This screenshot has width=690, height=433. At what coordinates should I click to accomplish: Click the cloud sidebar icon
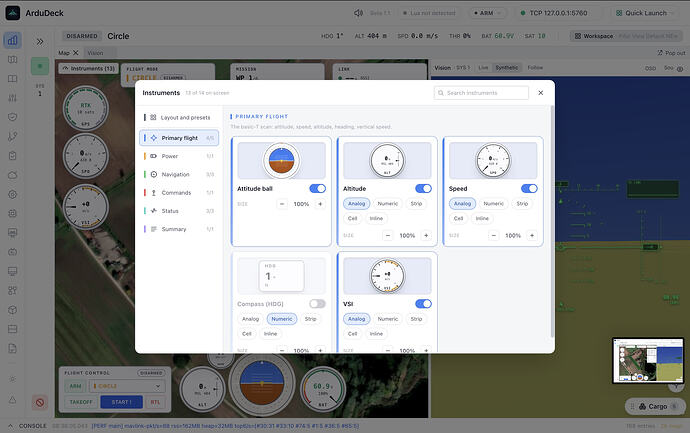12,175
